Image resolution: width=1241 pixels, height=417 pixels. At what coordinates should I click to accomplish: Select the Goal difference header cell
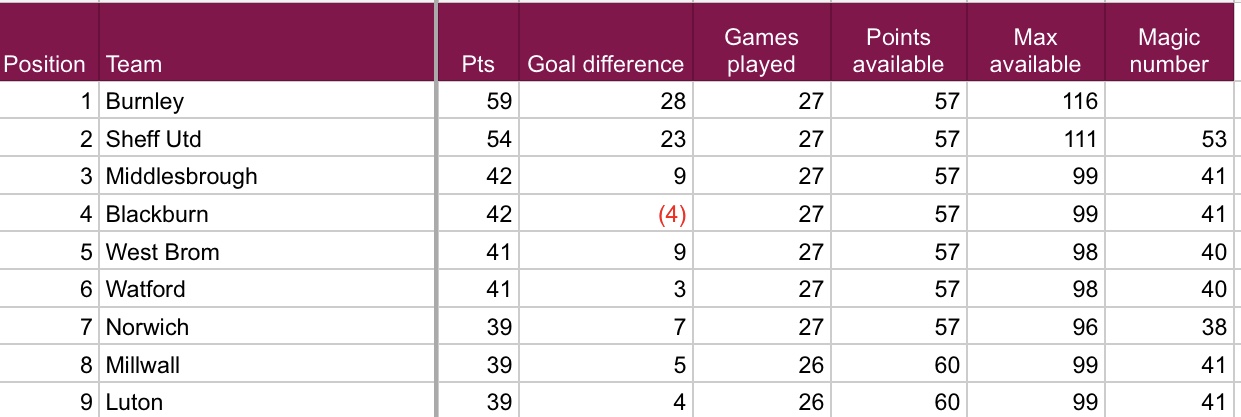[x=605, y=65]
